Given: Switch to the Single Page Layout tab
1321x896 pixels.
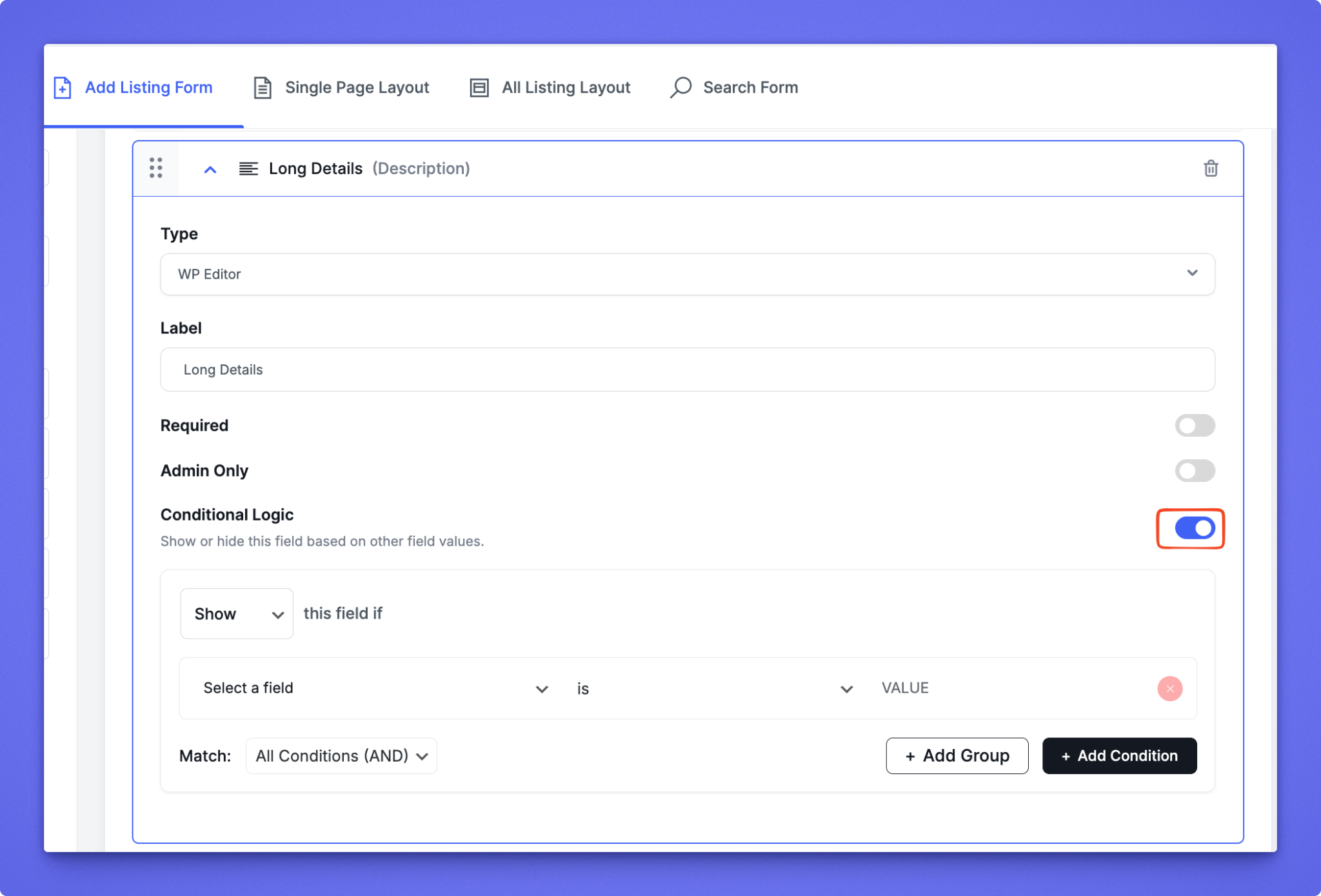Looking at the screenshot, I should 356,88.
